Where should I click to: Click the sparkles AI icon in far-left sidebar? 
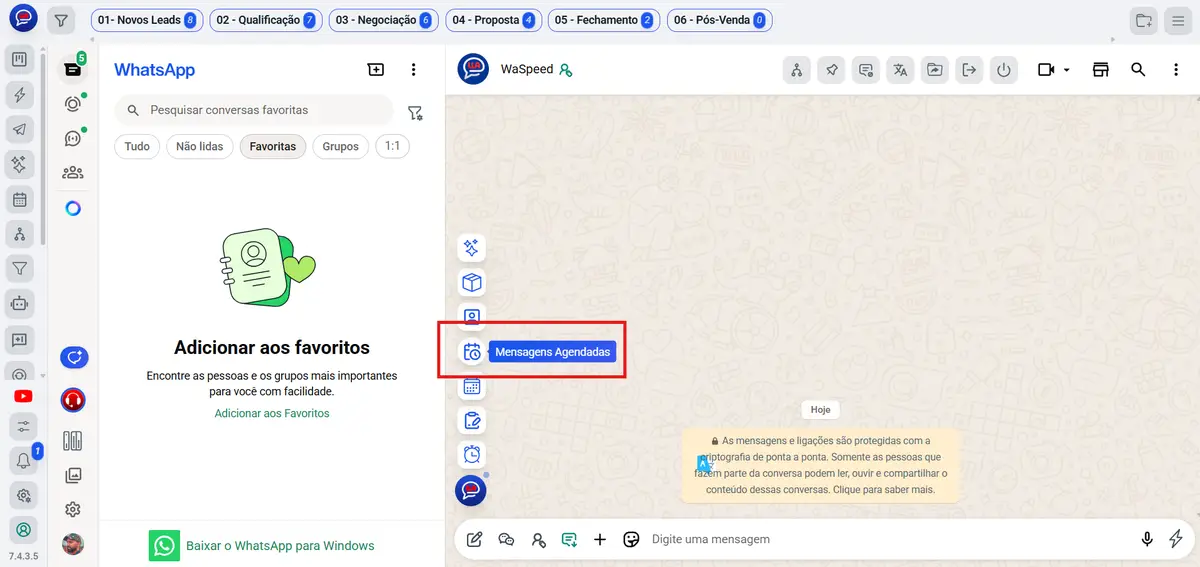pos(19,164)
